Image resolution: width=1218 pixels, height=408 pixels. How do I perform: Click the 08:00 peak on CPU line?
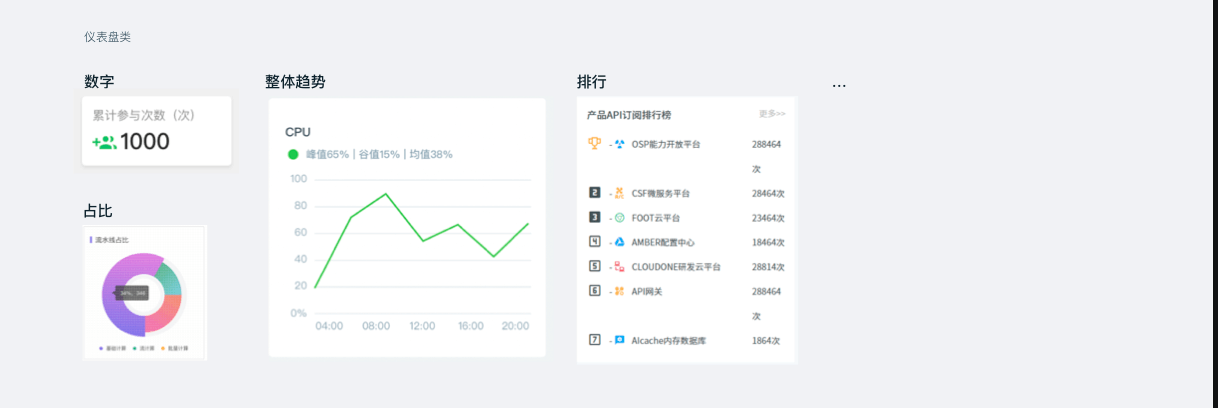click(x=386, y=194)
